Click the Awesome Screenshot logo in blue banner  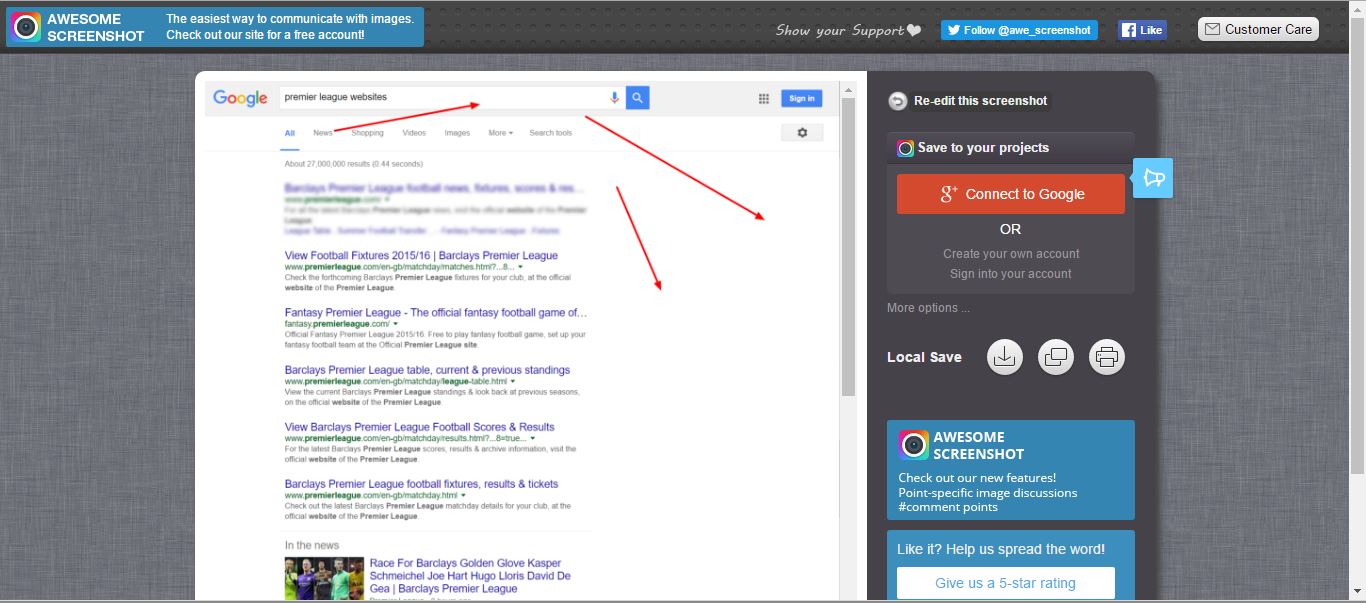click(914, 445)
